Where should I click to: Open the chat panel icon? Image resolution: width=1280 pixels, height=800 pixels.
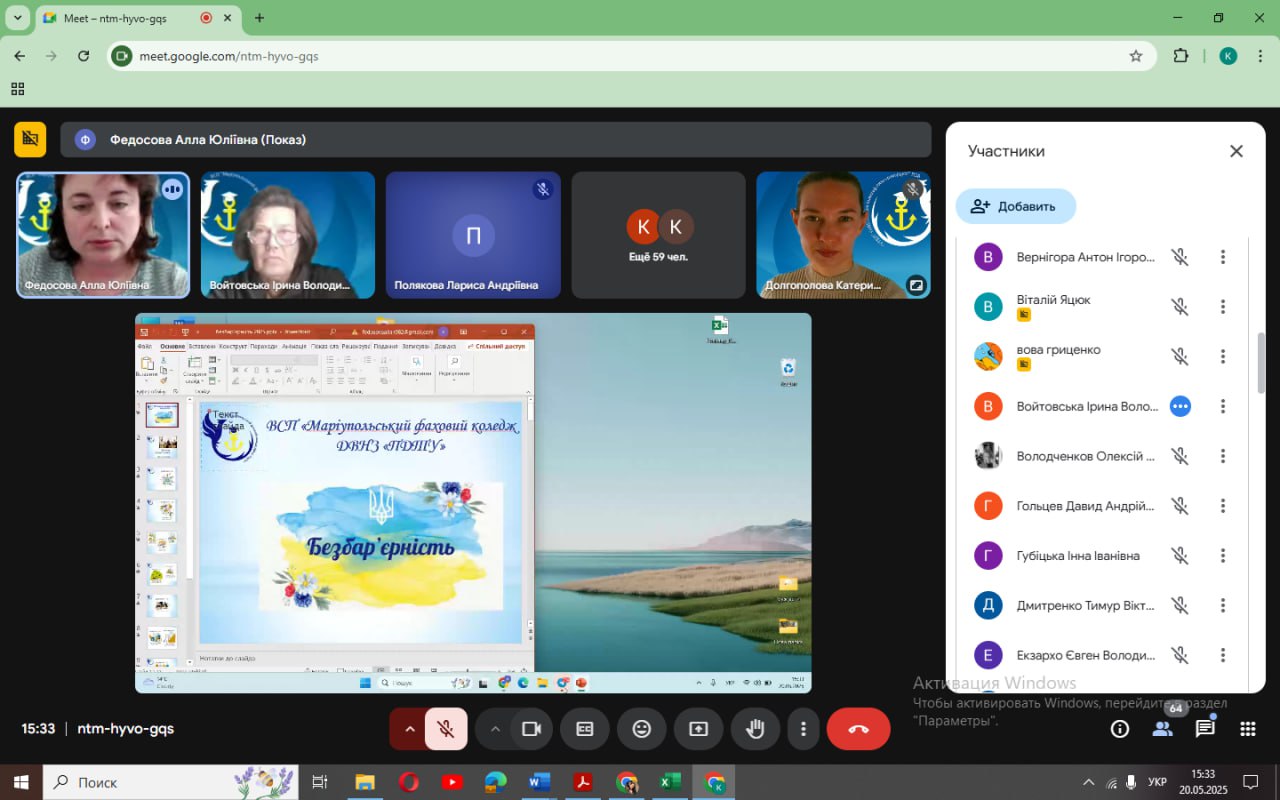point(1205,729)
